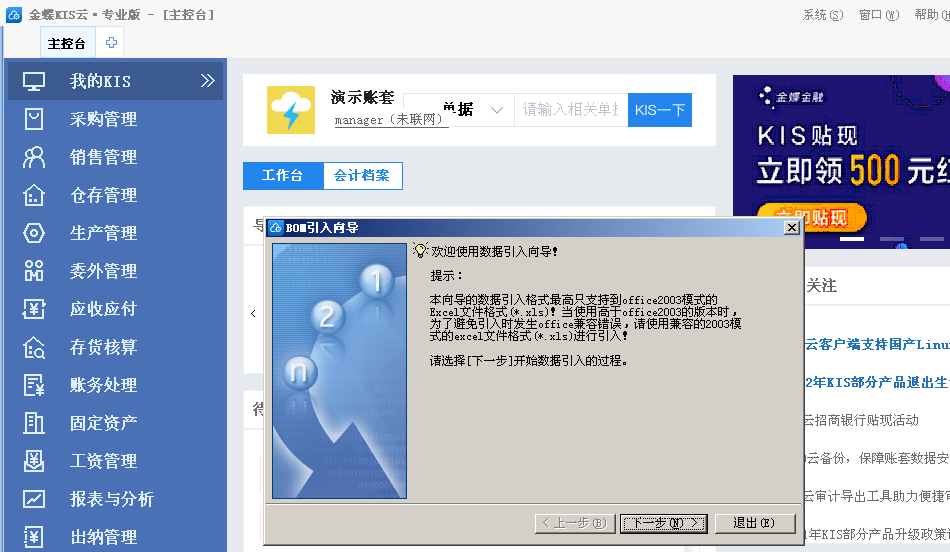
Task: Click the 委外管理 grid icon
Action: point(34,271)
